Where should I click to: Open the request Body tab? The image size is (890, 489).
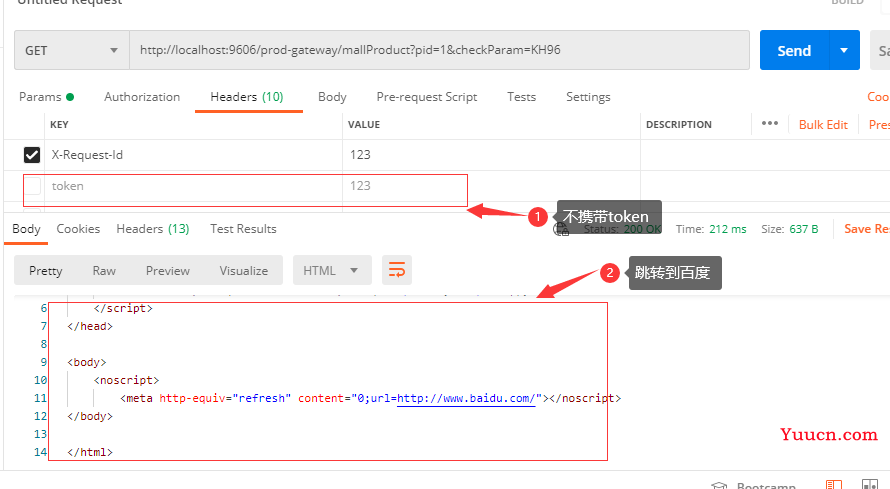point(332,97)
